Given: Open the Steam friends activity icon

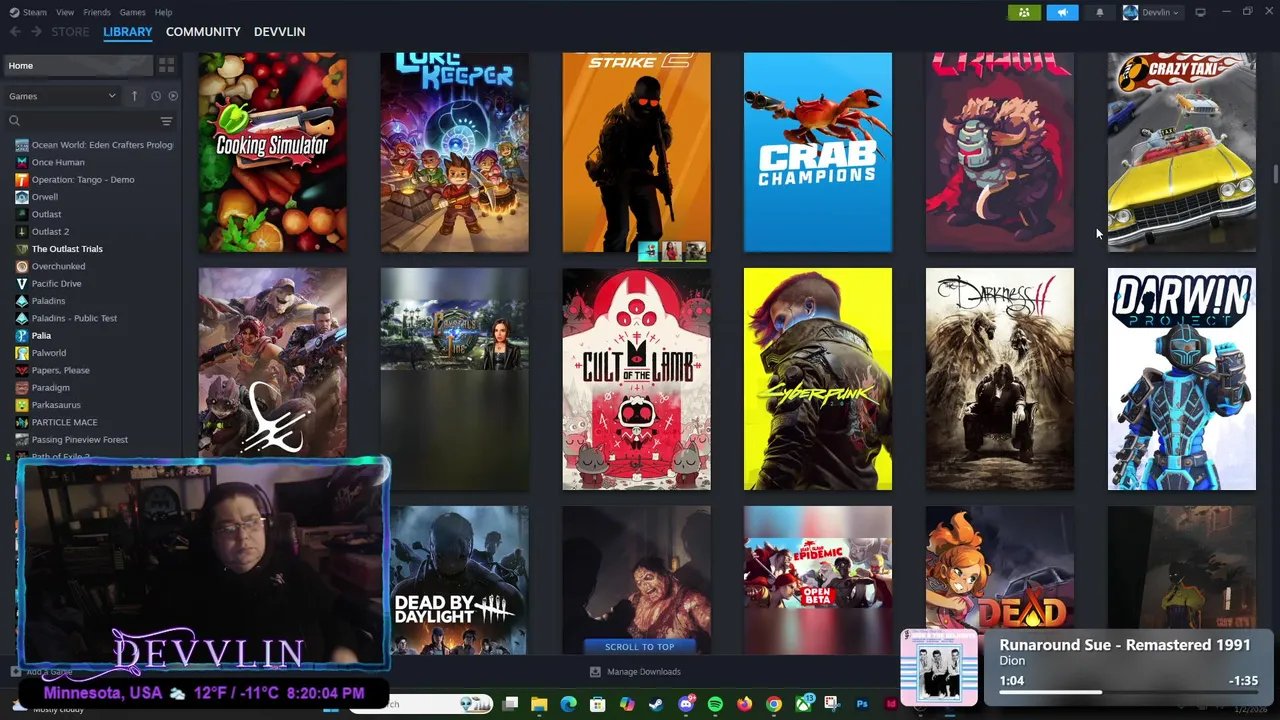Looking at the screenshot, I should point(1023,12).
